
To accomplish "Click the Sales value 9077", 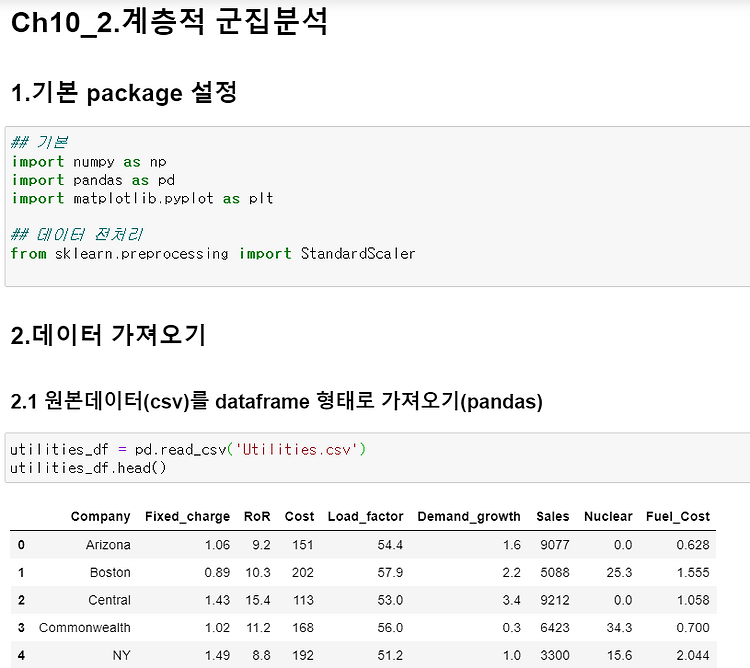I will [x=555, y=545].
